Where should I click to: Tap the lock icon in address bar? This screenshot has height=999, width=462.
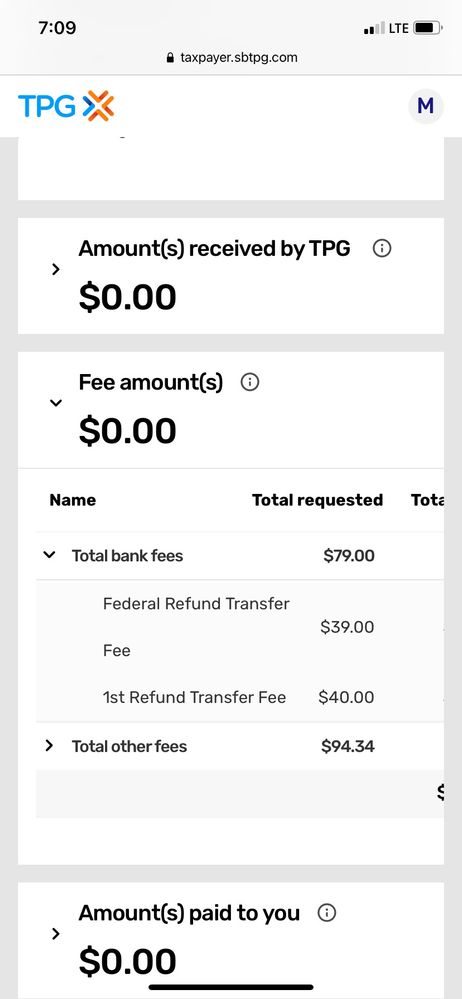pyautogui.click(x=170, y=58)
